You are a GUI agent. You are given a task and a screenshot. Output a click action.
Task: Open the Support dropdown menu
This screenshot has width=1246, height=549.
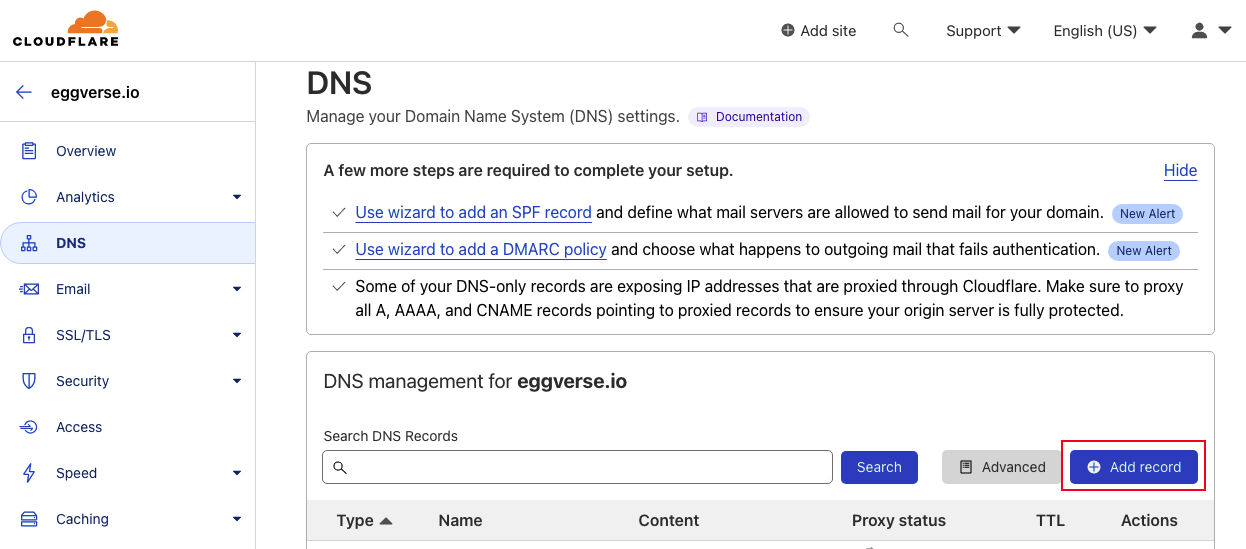(983, 31)
